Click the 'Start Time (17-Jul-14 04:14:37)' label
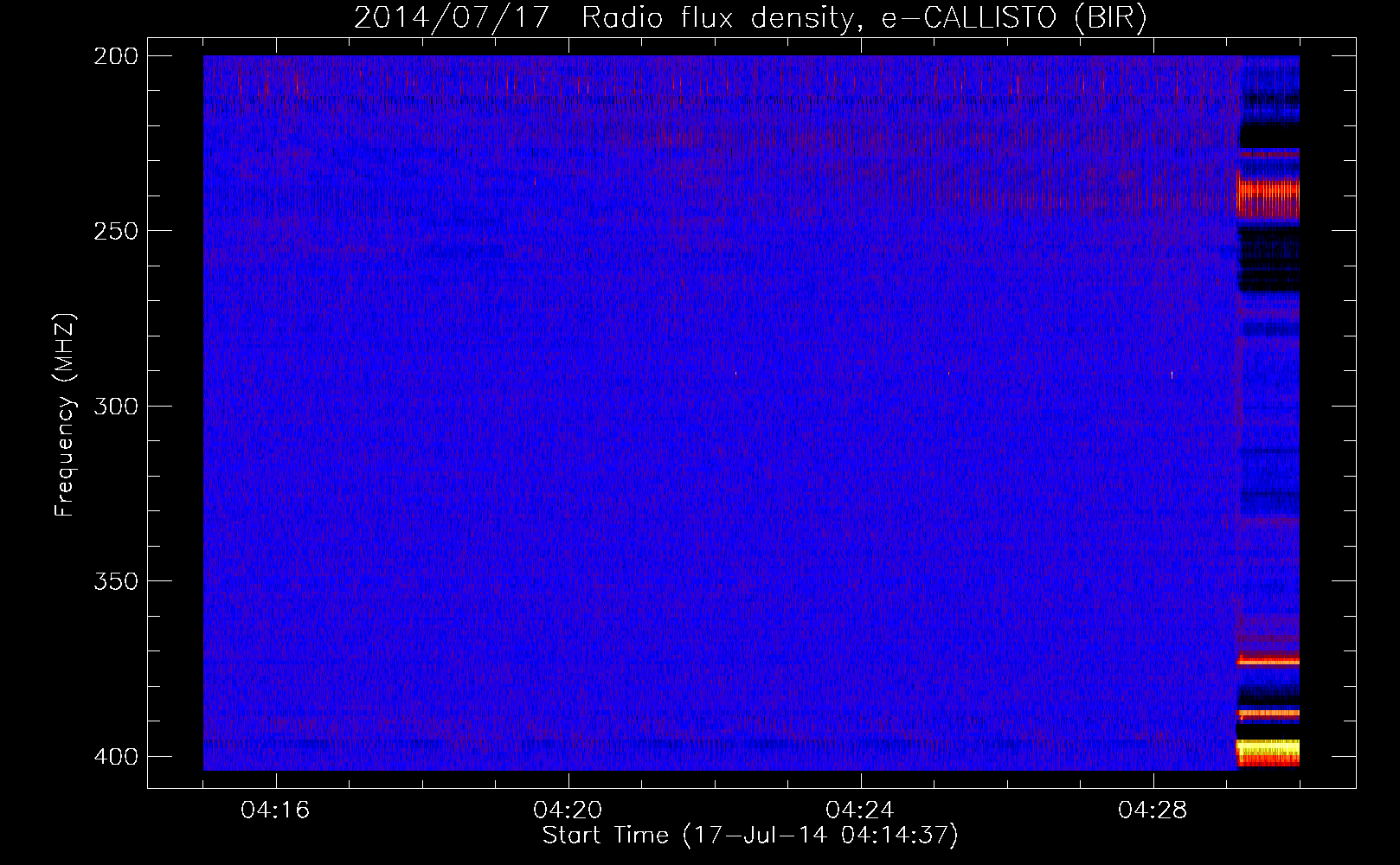The height and width of the screenshot is (865, 1400). (x=750, y=836)
